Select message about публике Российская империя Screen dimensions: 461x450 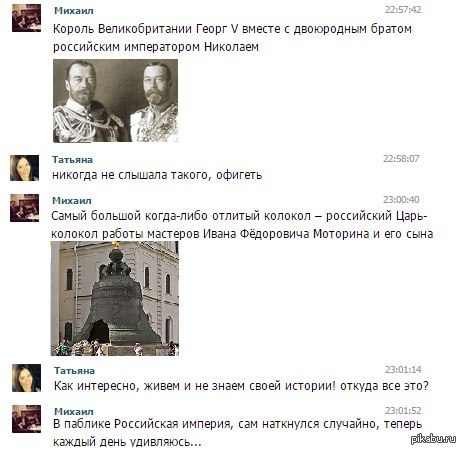(238, 433)
